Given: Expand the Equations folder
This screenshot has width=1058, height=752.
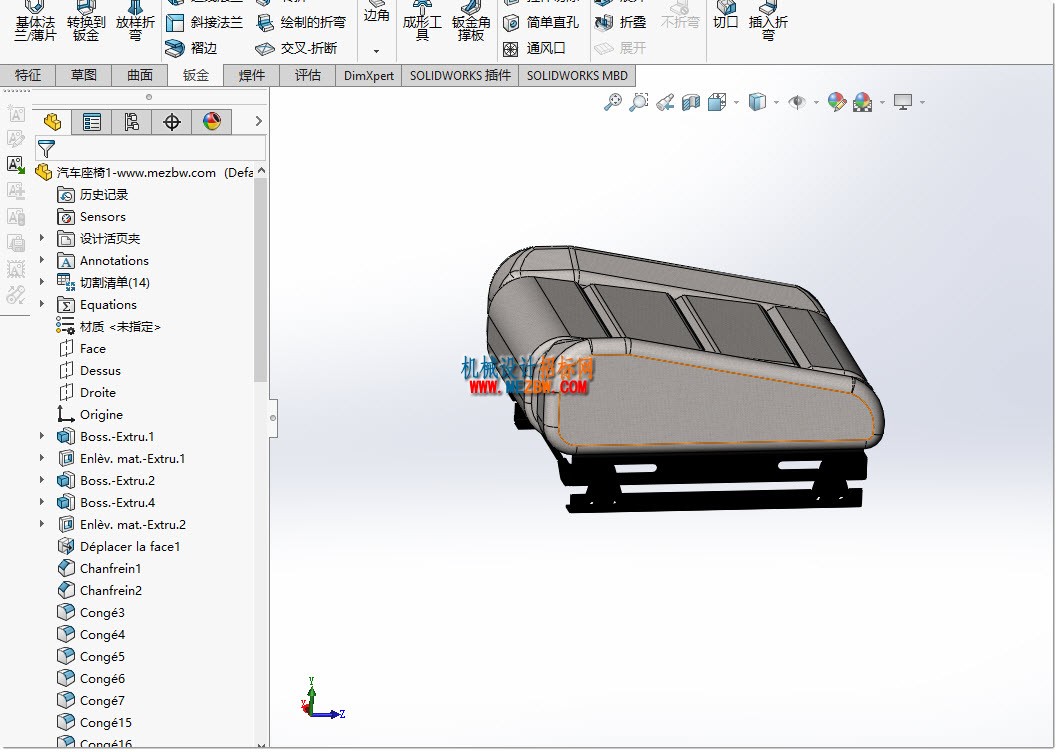Looking at the screenshot, I should pyautogui.click(x=42, y=304).
